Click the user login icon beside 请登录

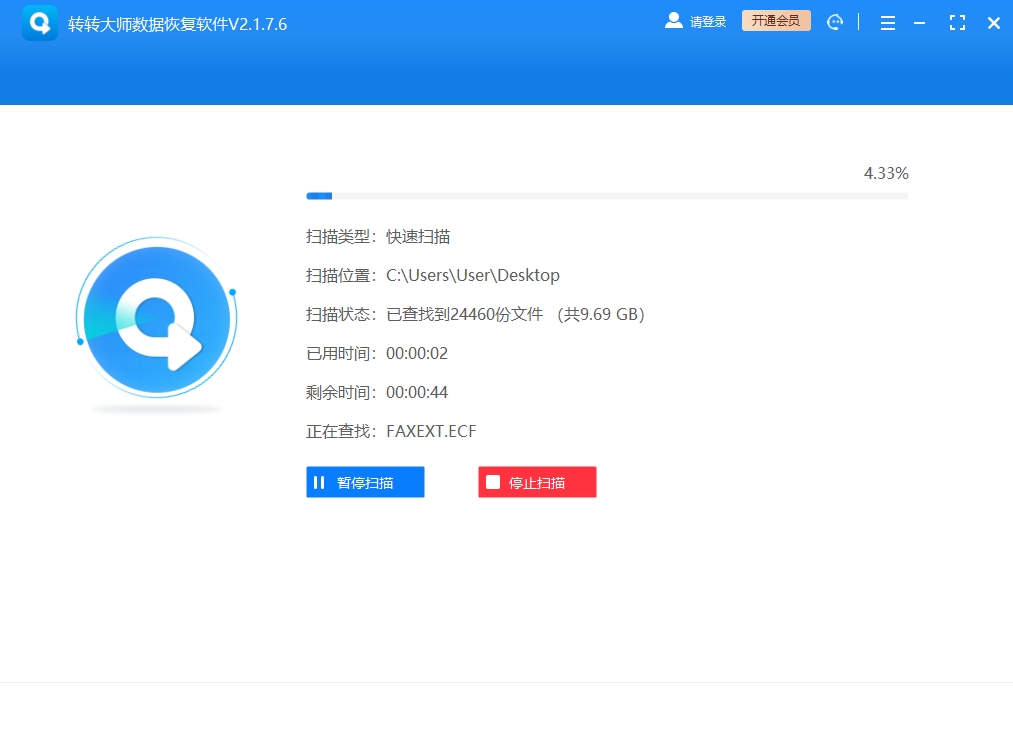[x=672, y=21]
